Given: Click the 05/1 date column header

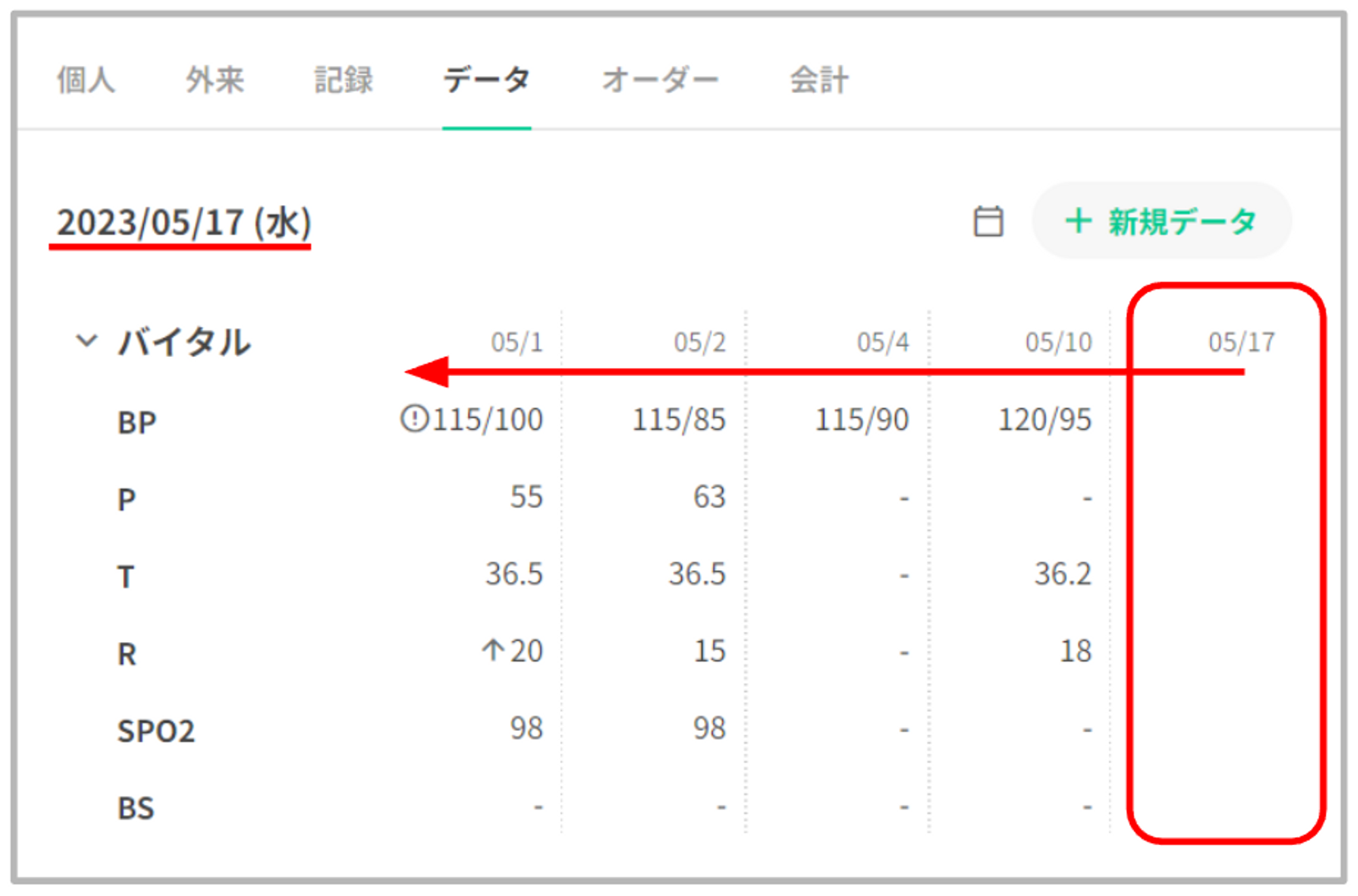Looking at the screenshot, I should point(517,342).
